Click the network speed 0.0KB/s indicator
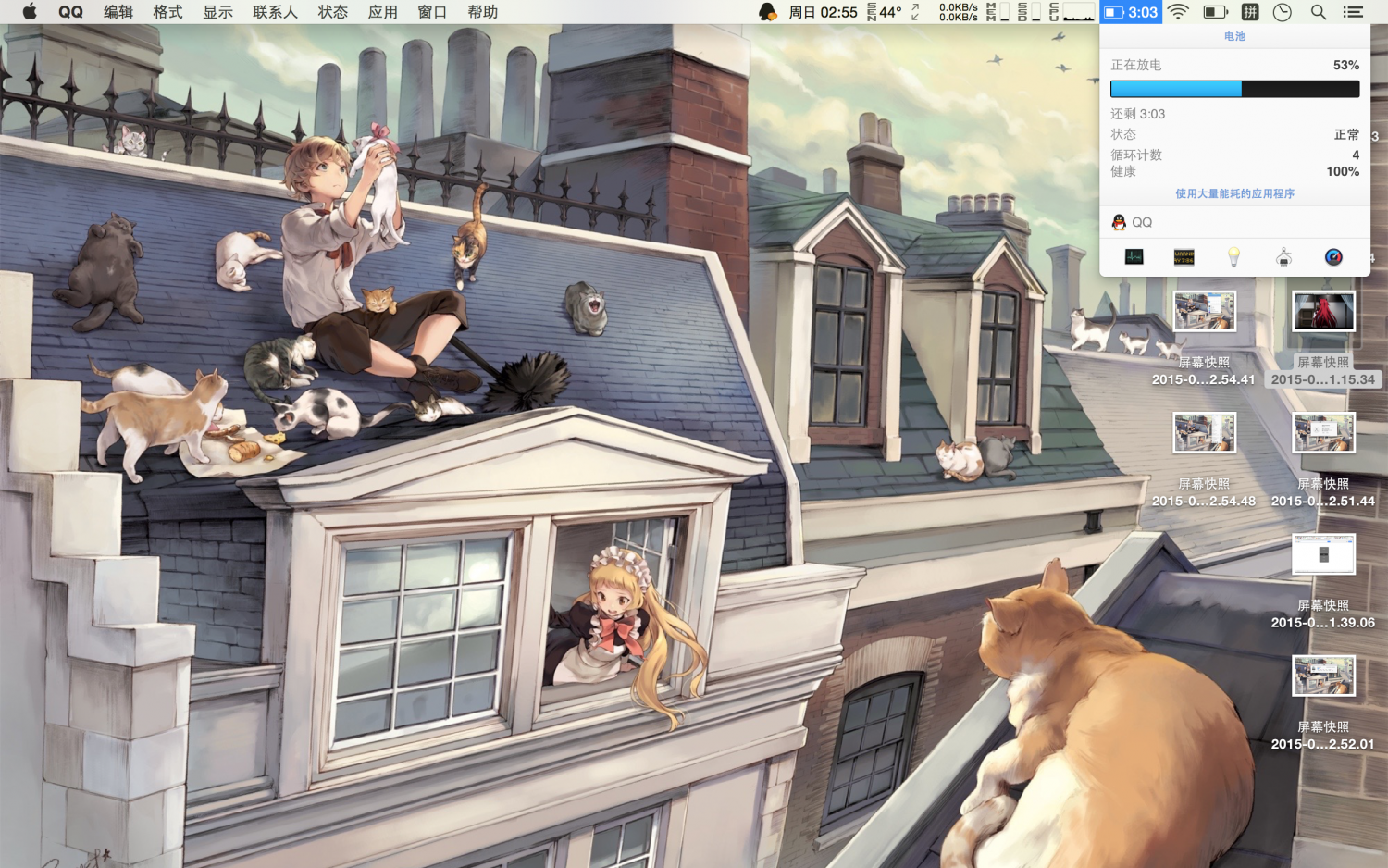1388x868 pixels. point(958,12)
